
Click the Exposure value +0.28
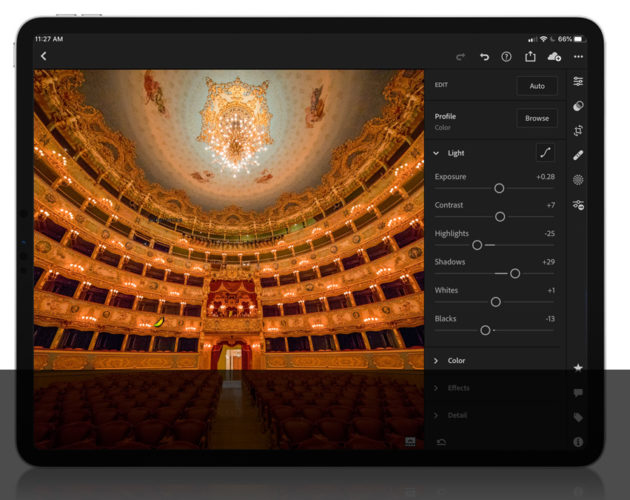tap(545, 176)
